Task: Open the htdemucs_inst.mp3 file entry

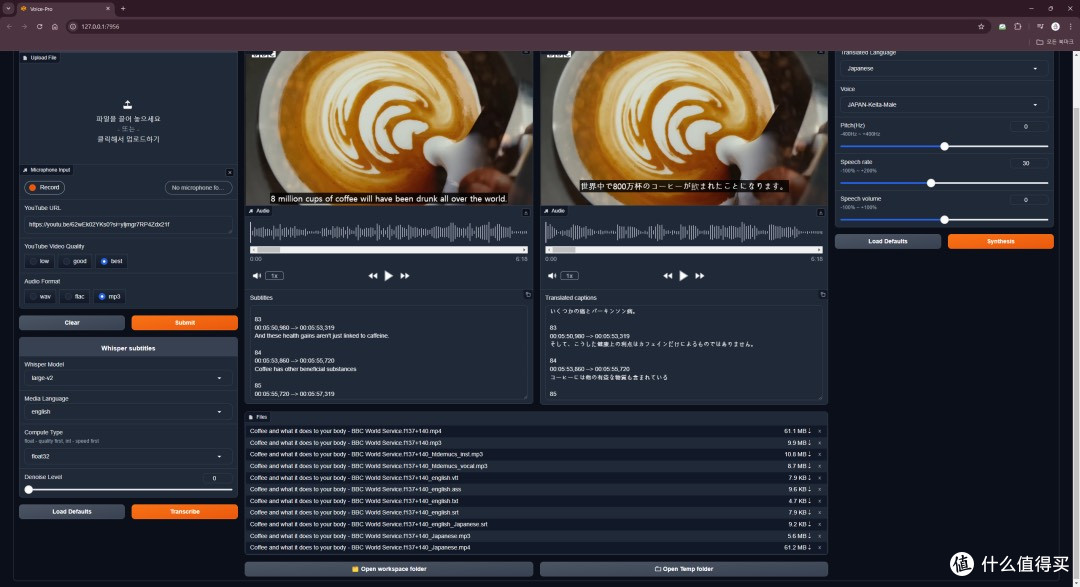Action: pos(366,455)
